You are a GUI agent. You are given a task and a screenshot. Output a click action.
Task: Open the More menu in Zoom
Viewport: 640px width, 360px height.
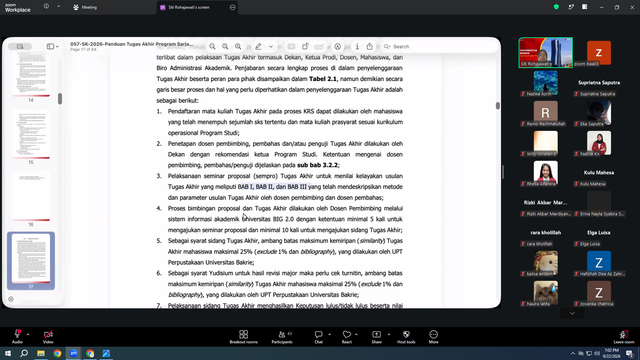point(433,336)
